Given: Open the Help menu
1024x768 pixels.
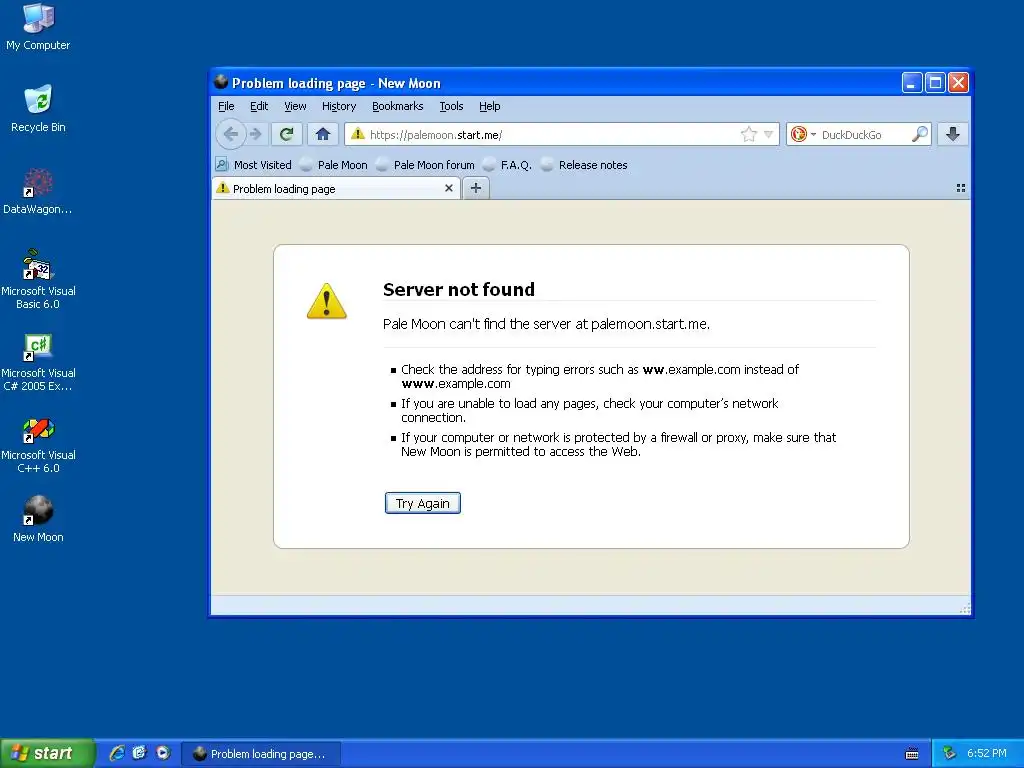Looking at the screenshot, I should (x=490, y=106).
